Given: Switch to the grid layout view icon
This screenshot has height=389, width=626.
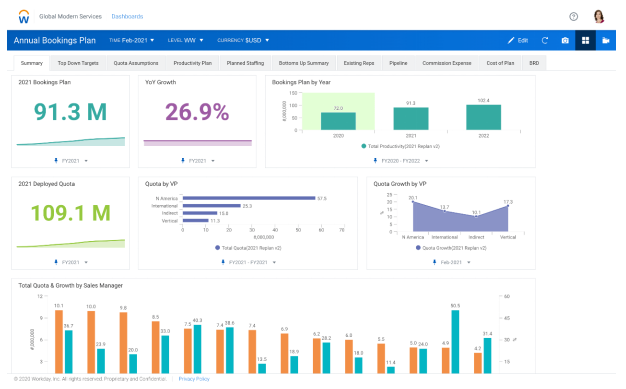Looking at the screenshot, I should [585, 40].
